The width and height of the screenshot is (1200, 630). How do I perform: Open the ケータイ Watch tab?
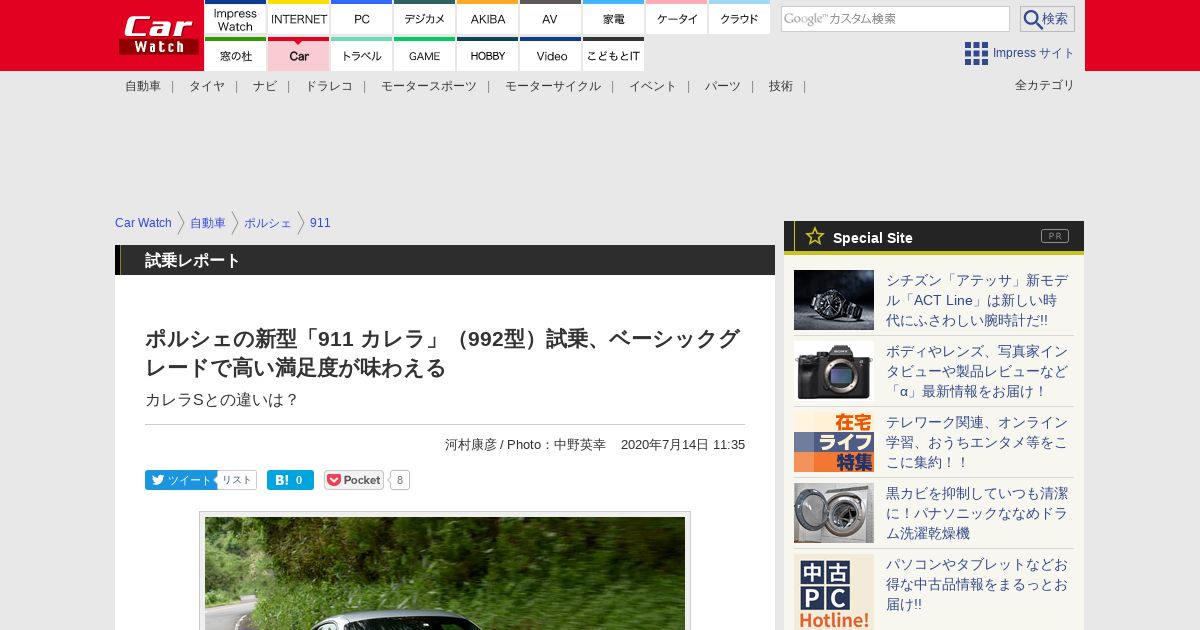click(x=677, y=18)
